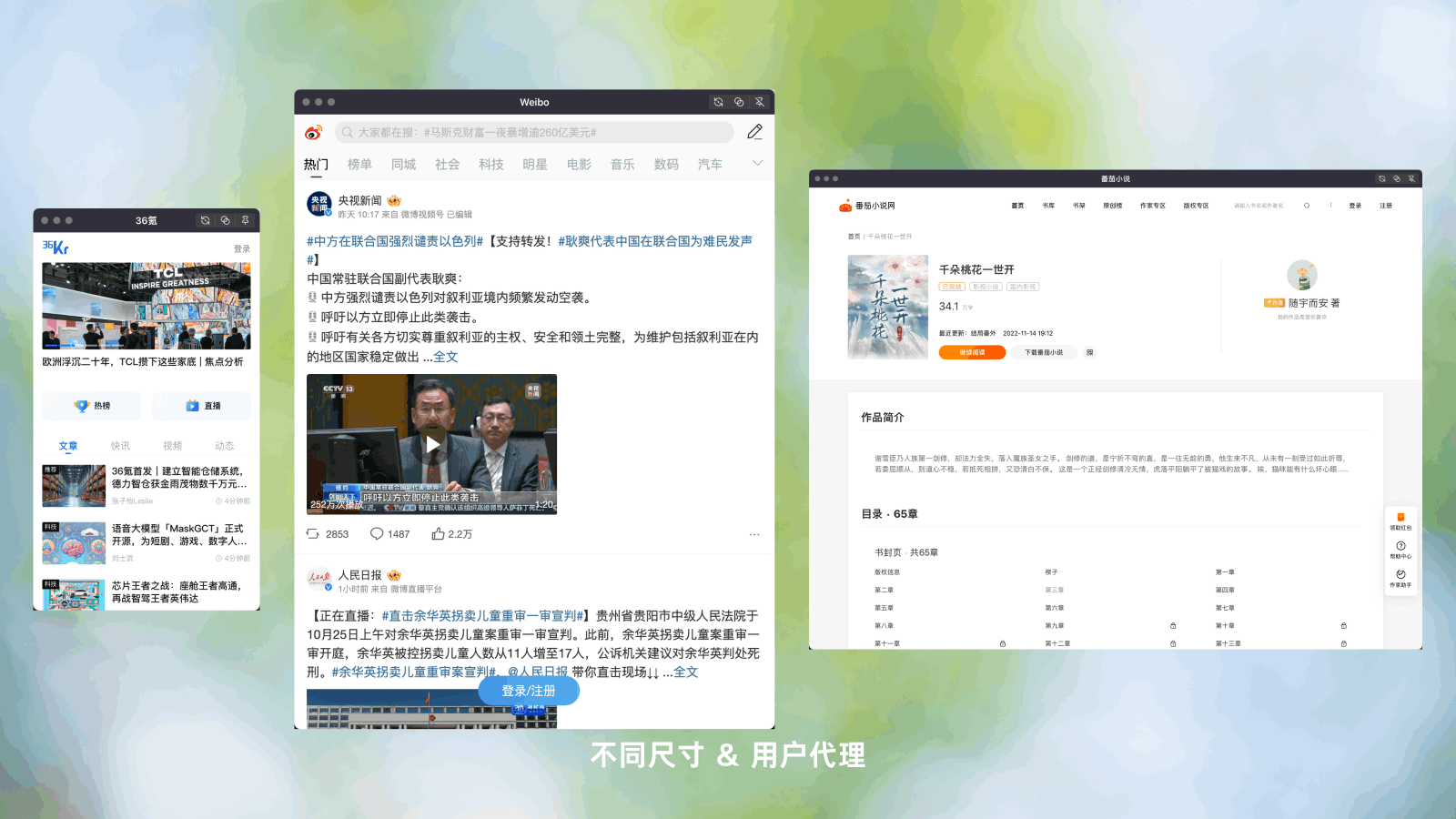Switch to the 快讯 tab in 36氪
Screen dimensions: 1456x819
(120, 446)
